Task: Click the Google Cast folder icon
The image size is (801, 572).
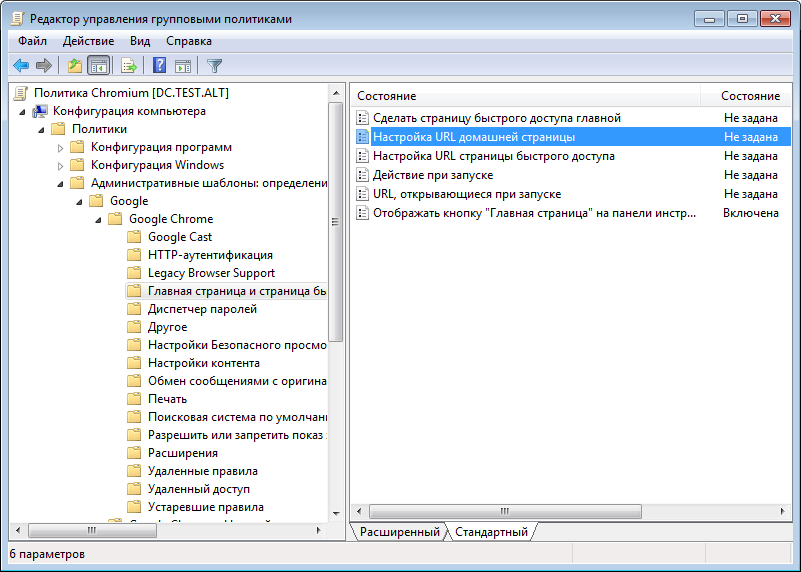Action: click(x=134, y=237)
